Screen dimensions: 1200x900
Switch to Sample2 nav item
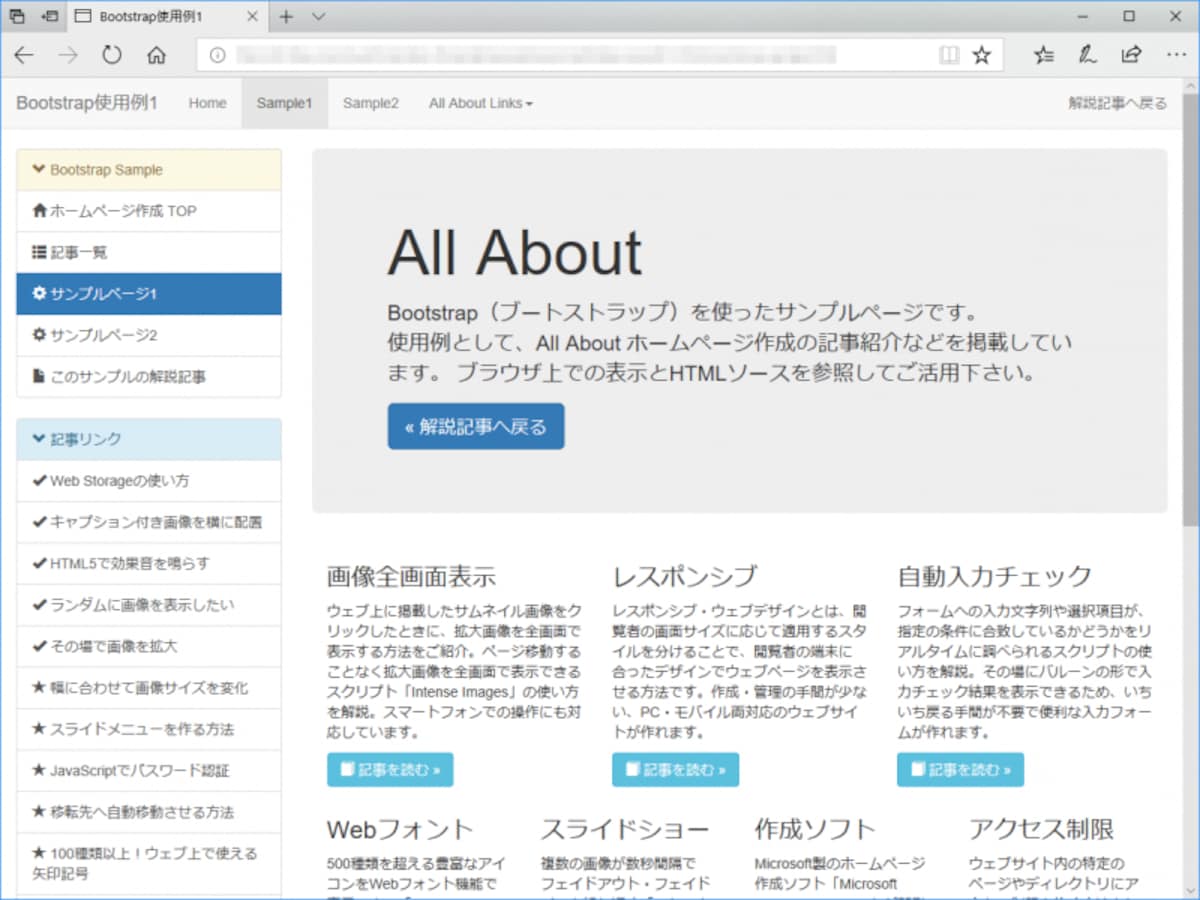[371, 103]
